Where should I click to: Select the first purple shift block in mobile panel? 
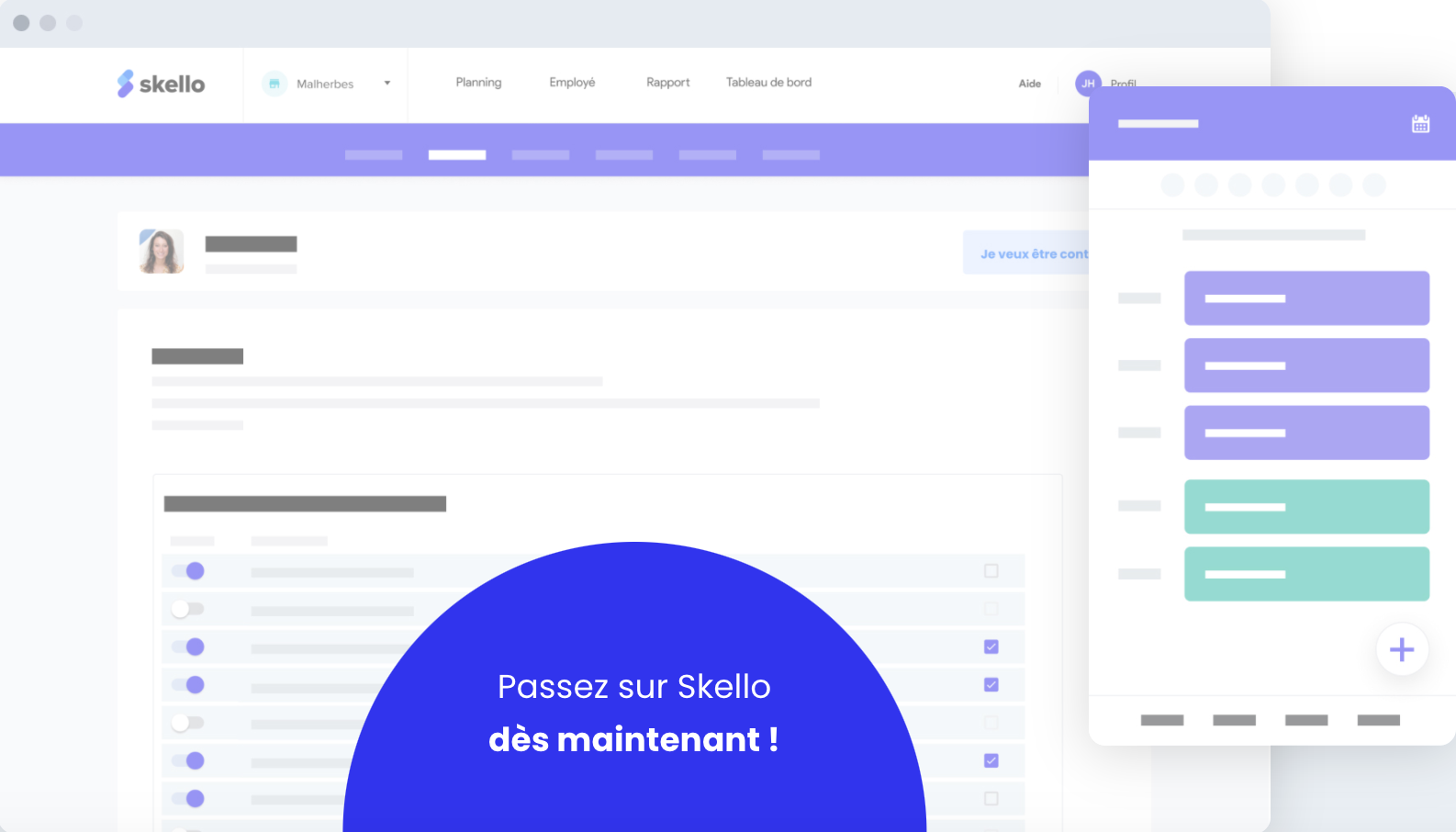[x=1306, y=298]
